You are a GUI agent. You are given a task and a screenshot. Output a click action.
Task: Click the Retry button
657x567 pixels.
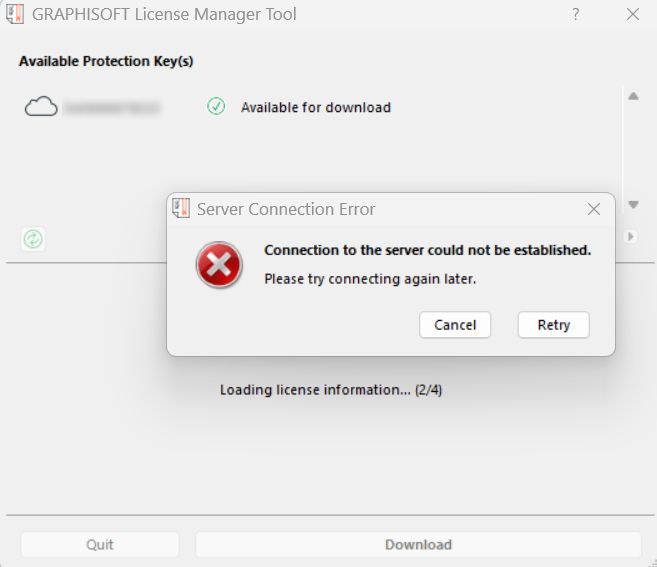(554, 325)
